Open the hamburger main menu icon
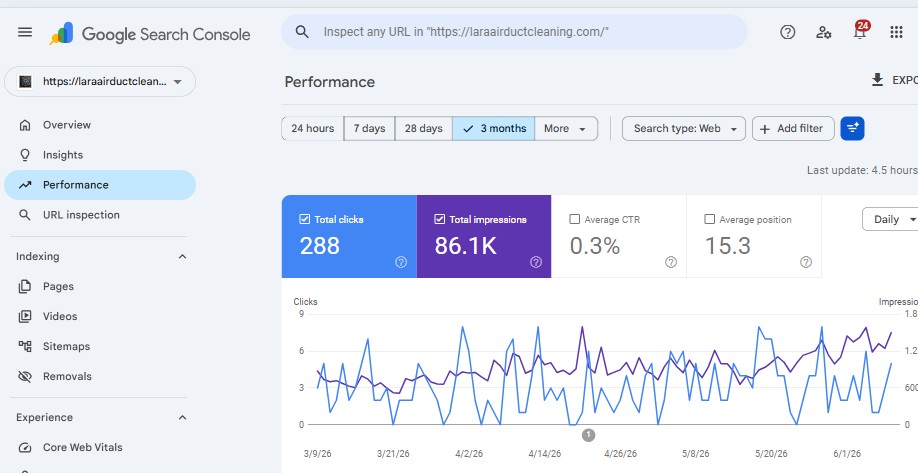This screenshot has width=918, height=473. point(25,32)
